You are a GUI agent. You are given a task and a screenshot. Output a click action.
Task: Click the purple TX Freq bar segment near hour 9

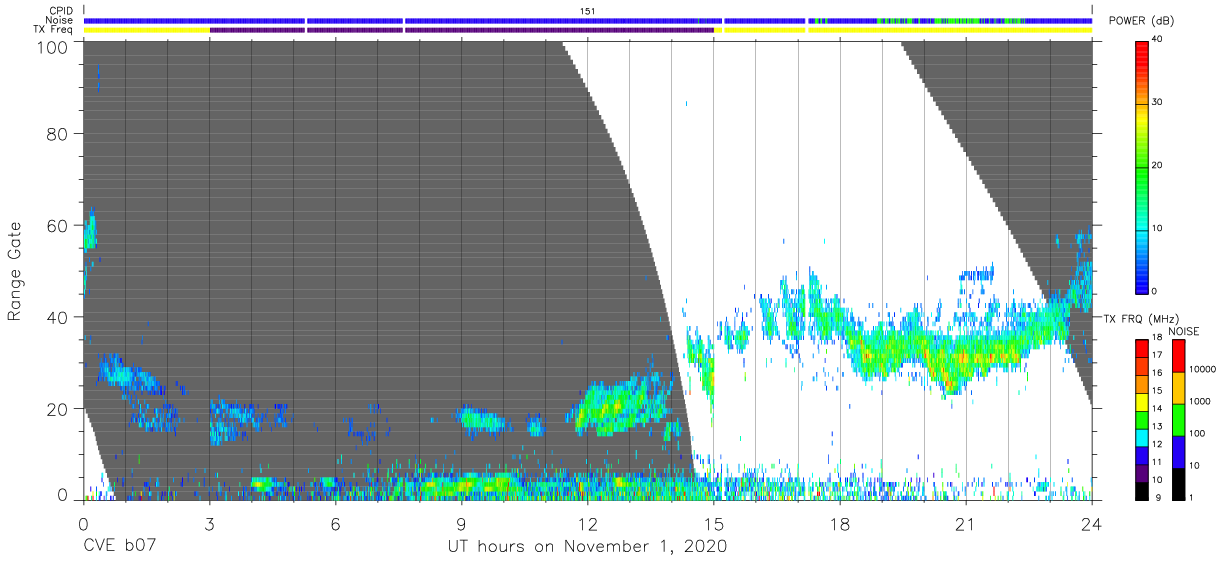[x=560, y=30]
